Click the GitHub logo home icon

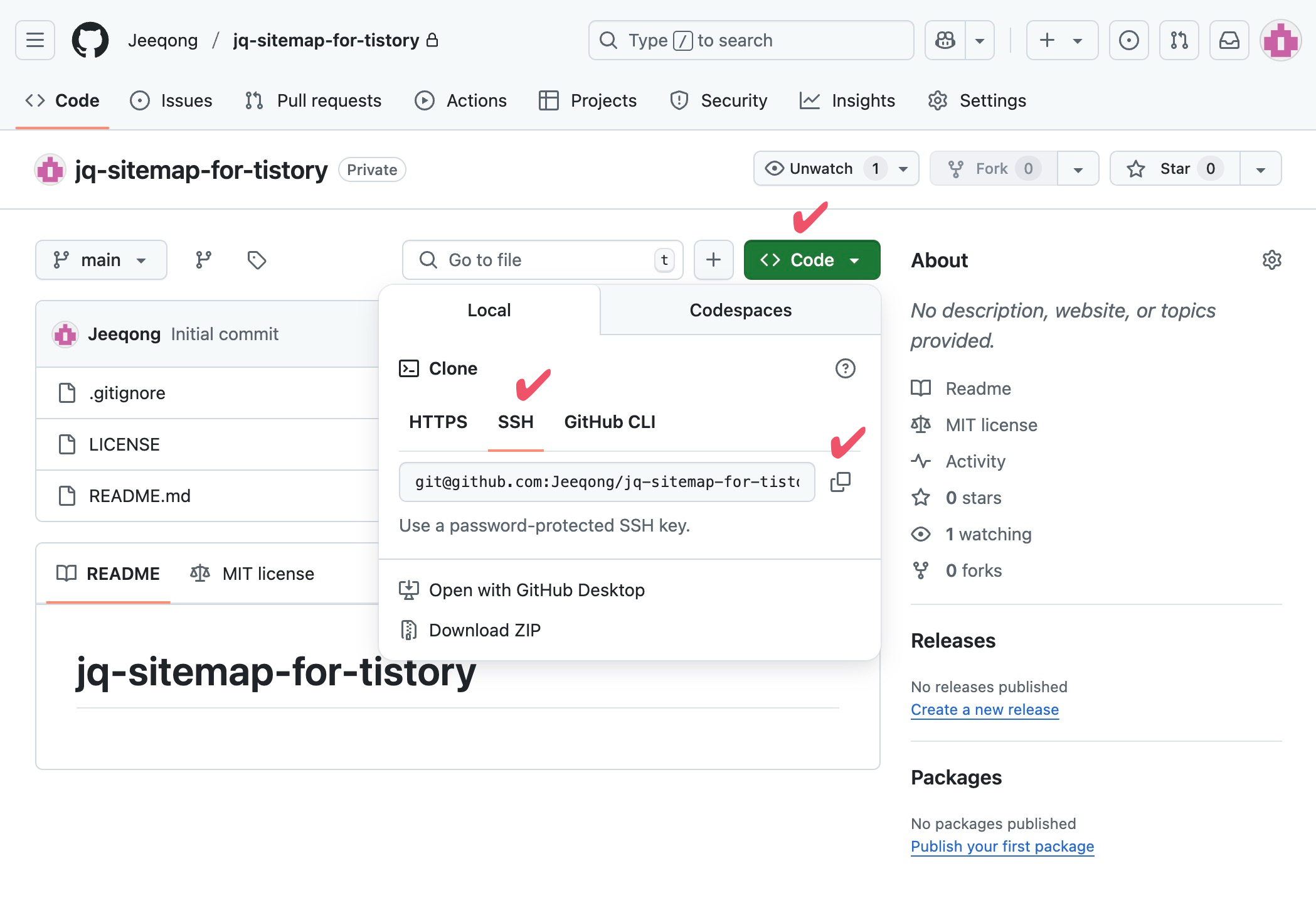(90, 40)
